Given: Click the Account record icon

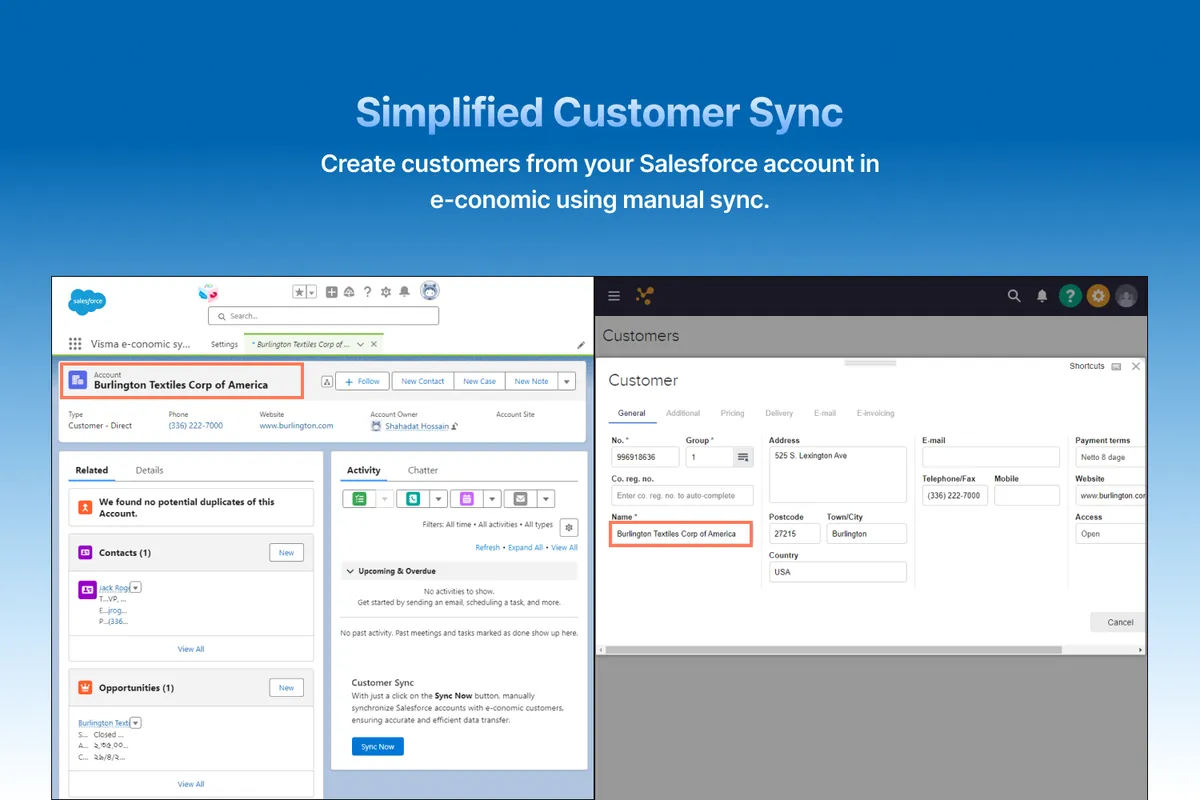Looking at the screenshot, I should click(77, 380).
